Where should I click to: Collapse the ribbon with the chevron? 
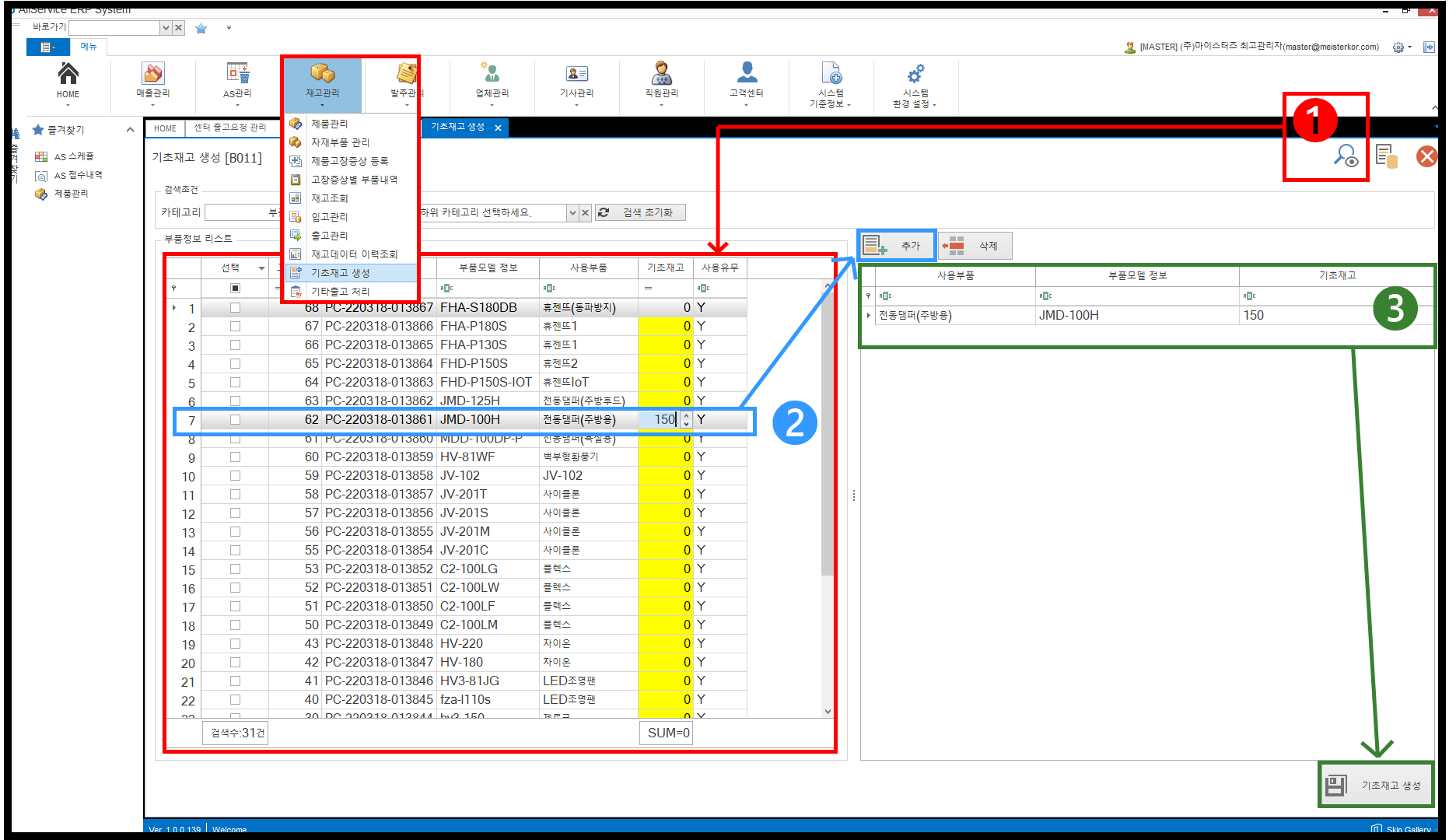point(1434,107)
